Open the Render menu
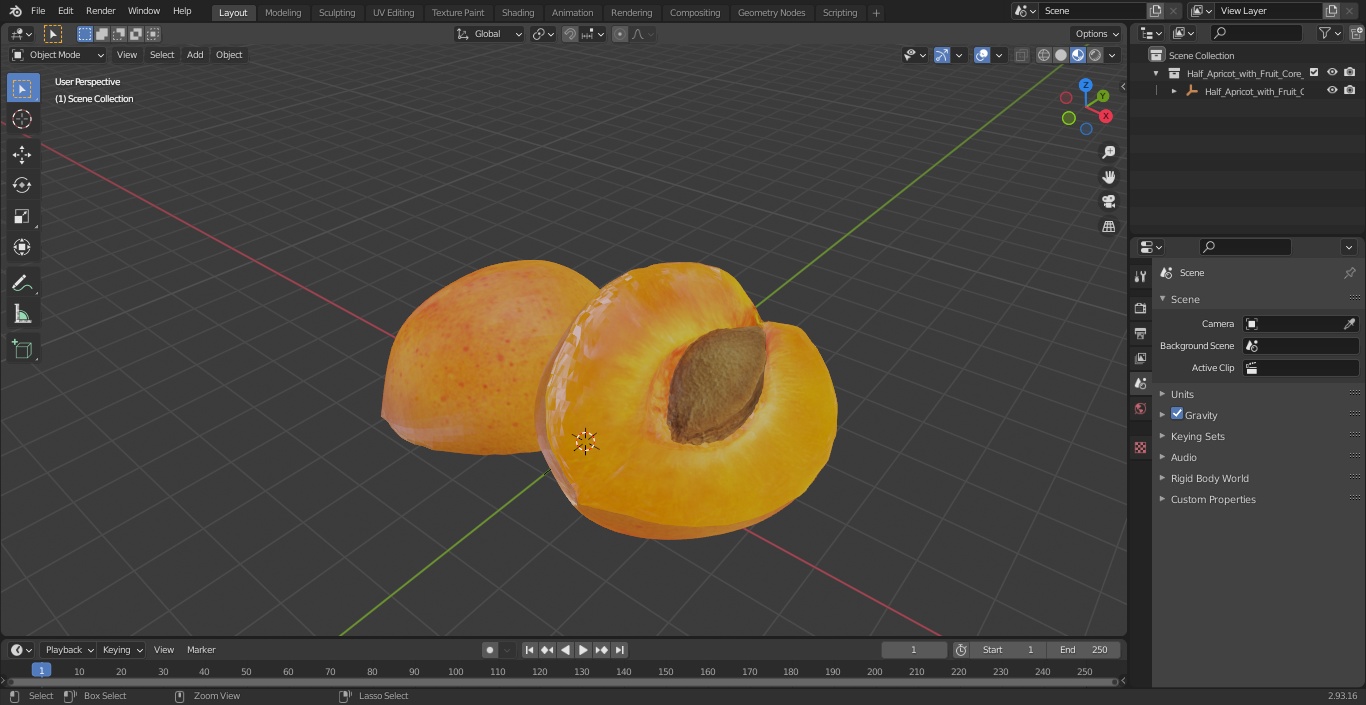 click(x=101, y=11)
